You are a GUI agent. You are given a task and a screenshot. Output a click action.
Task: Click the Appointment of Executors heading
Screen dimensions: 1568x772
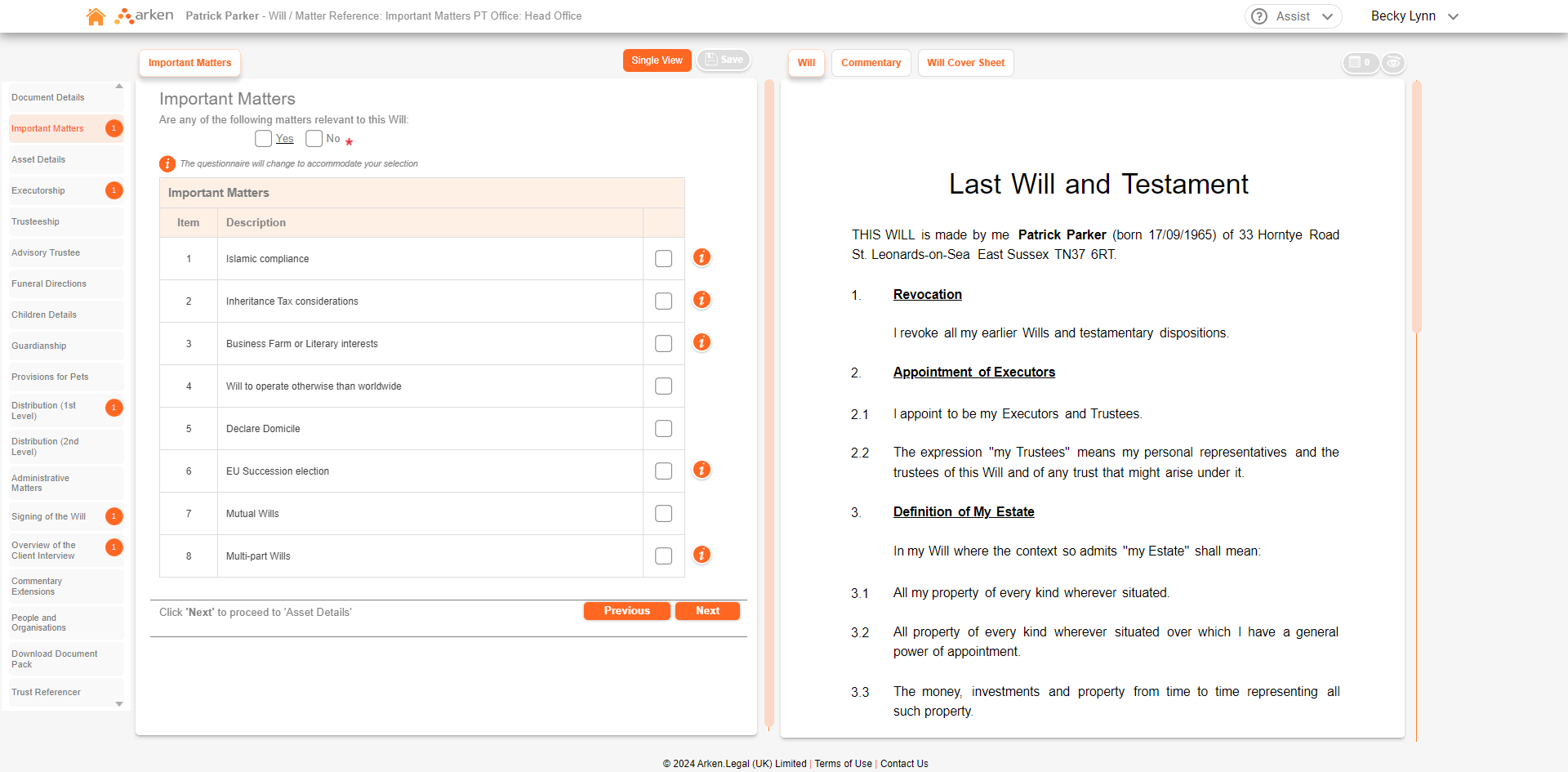(974, 373)
